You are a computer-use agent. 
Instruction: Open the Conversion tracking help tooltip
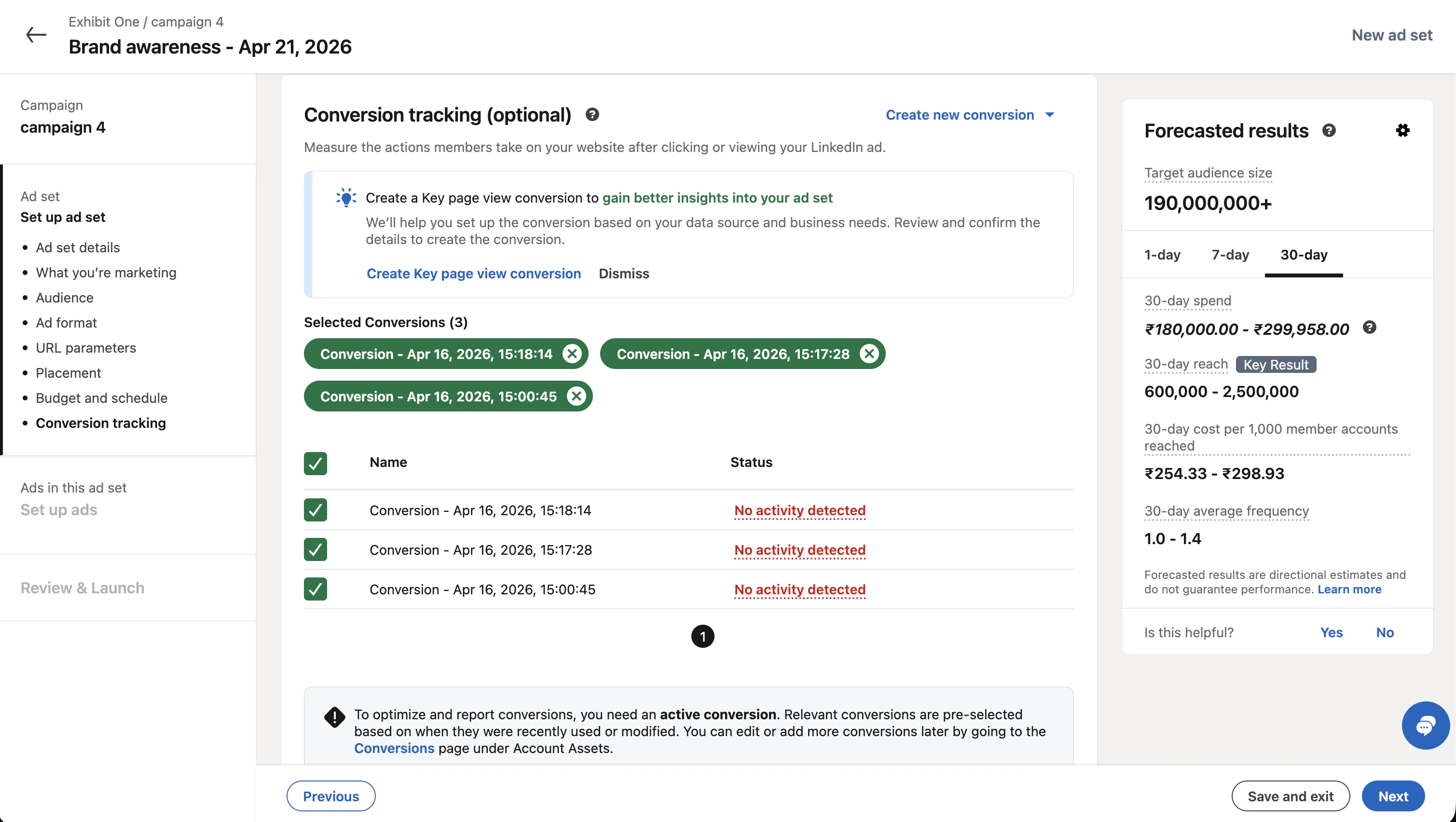coord(592,115)
